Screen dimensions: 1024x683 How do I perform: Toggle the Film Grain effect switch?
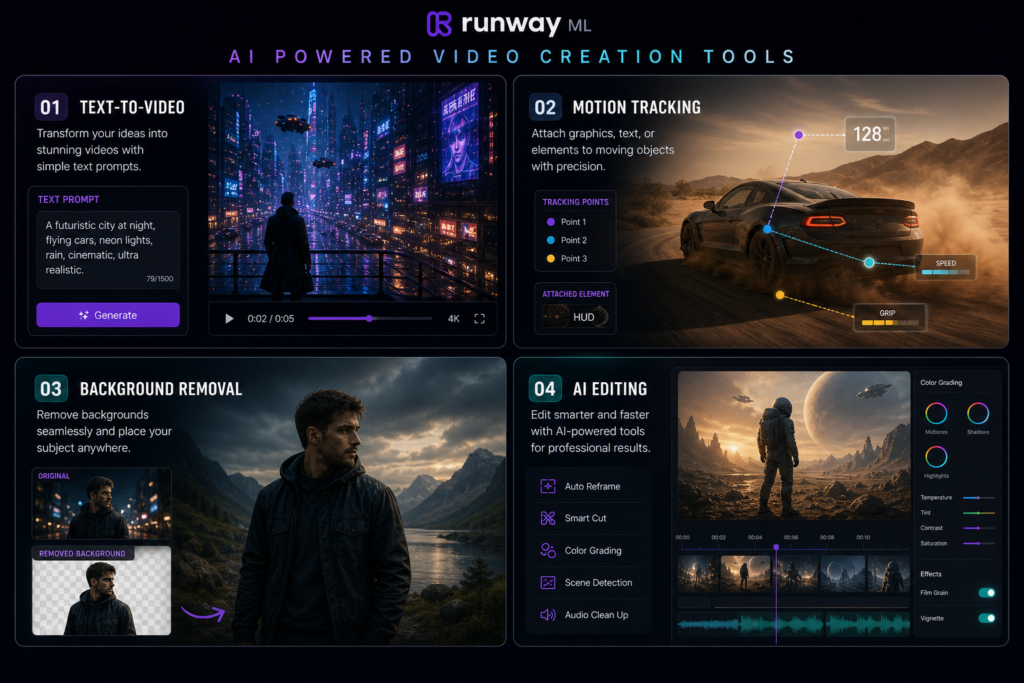pos(987,593)
